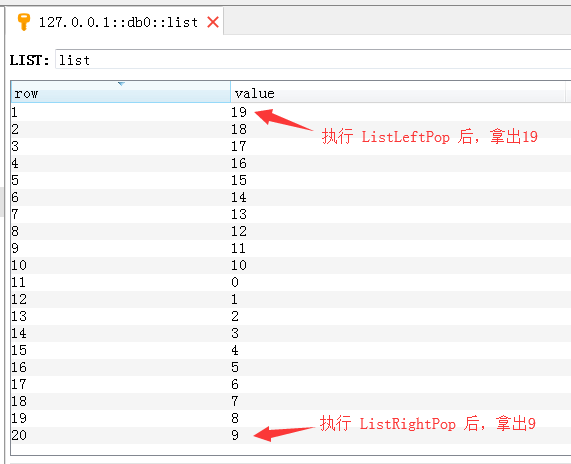Screen dimensions: 571x464
Task: Click the value column header
Action: pos(398,93)
